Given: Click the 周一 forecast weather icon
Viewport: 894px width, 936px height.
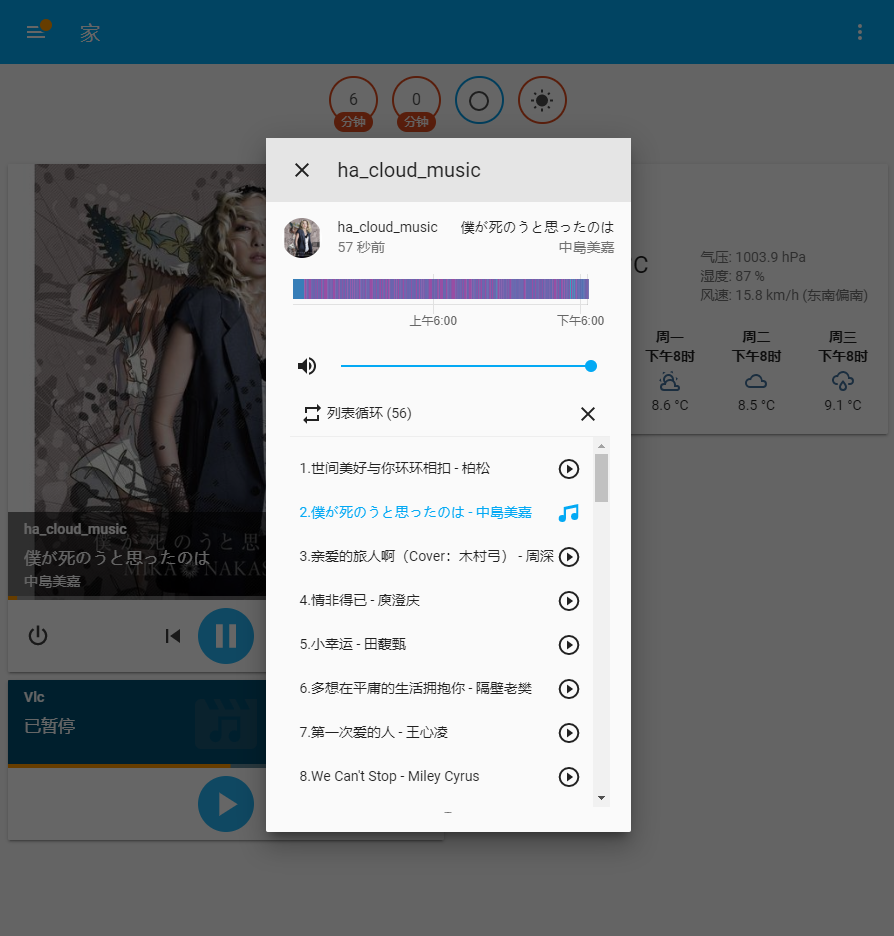Looking at the screenshot, I should (x=670, y=381).
